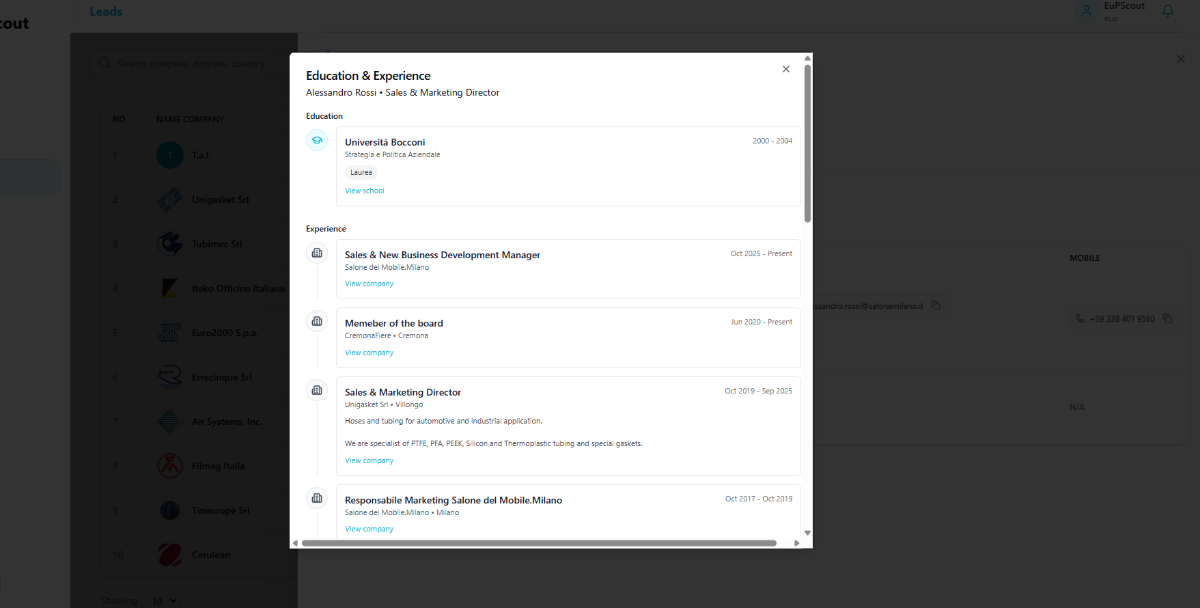Click the phone icon next to mobile number
Image resolution: width=1200 pixels, height=608 pixels.
pos(1080,318)
